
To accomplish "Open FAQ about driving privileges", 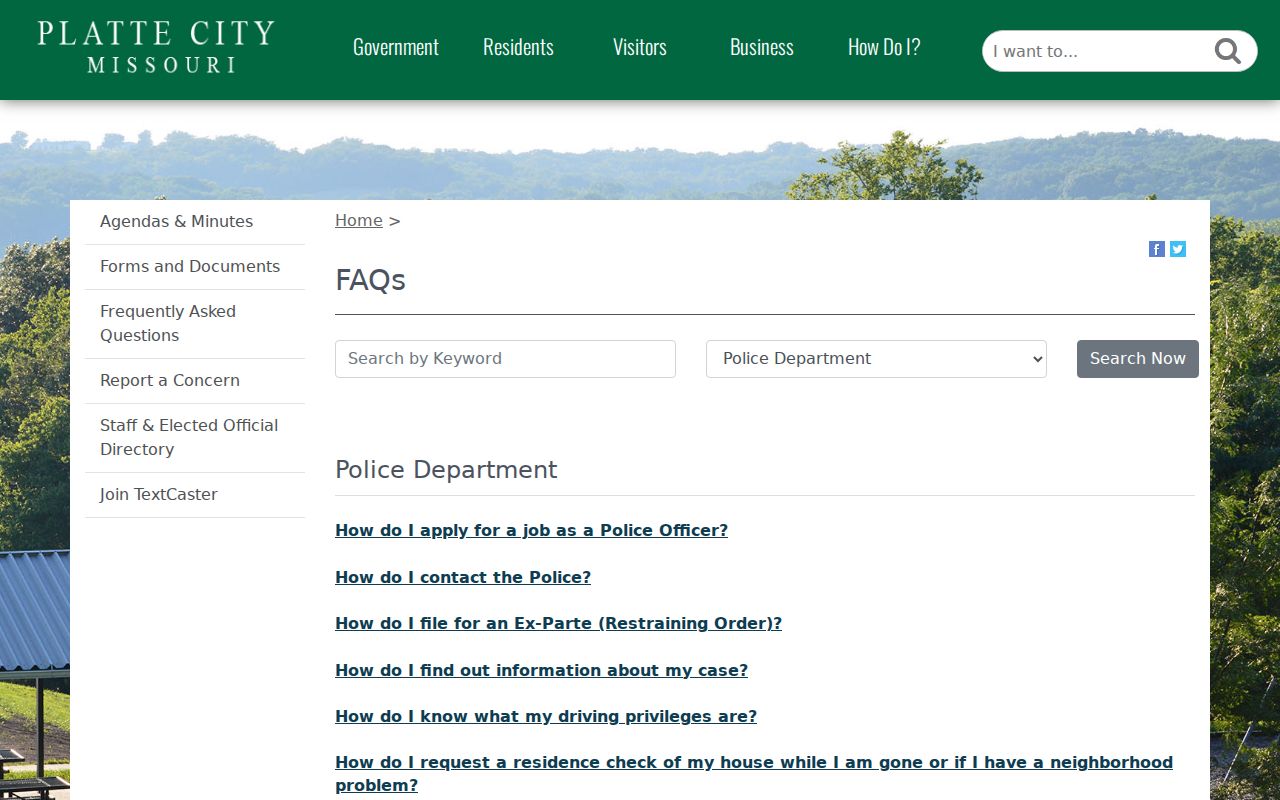I will click(x=546, y=717).
